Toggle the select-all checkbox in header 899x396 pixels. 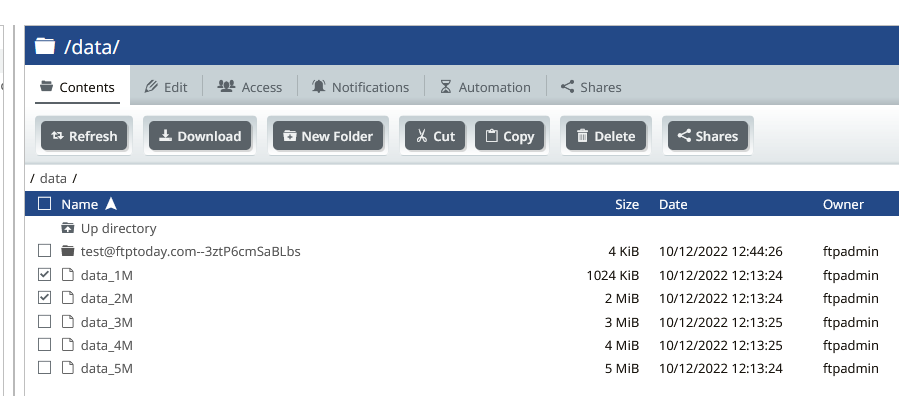(44, 203)
